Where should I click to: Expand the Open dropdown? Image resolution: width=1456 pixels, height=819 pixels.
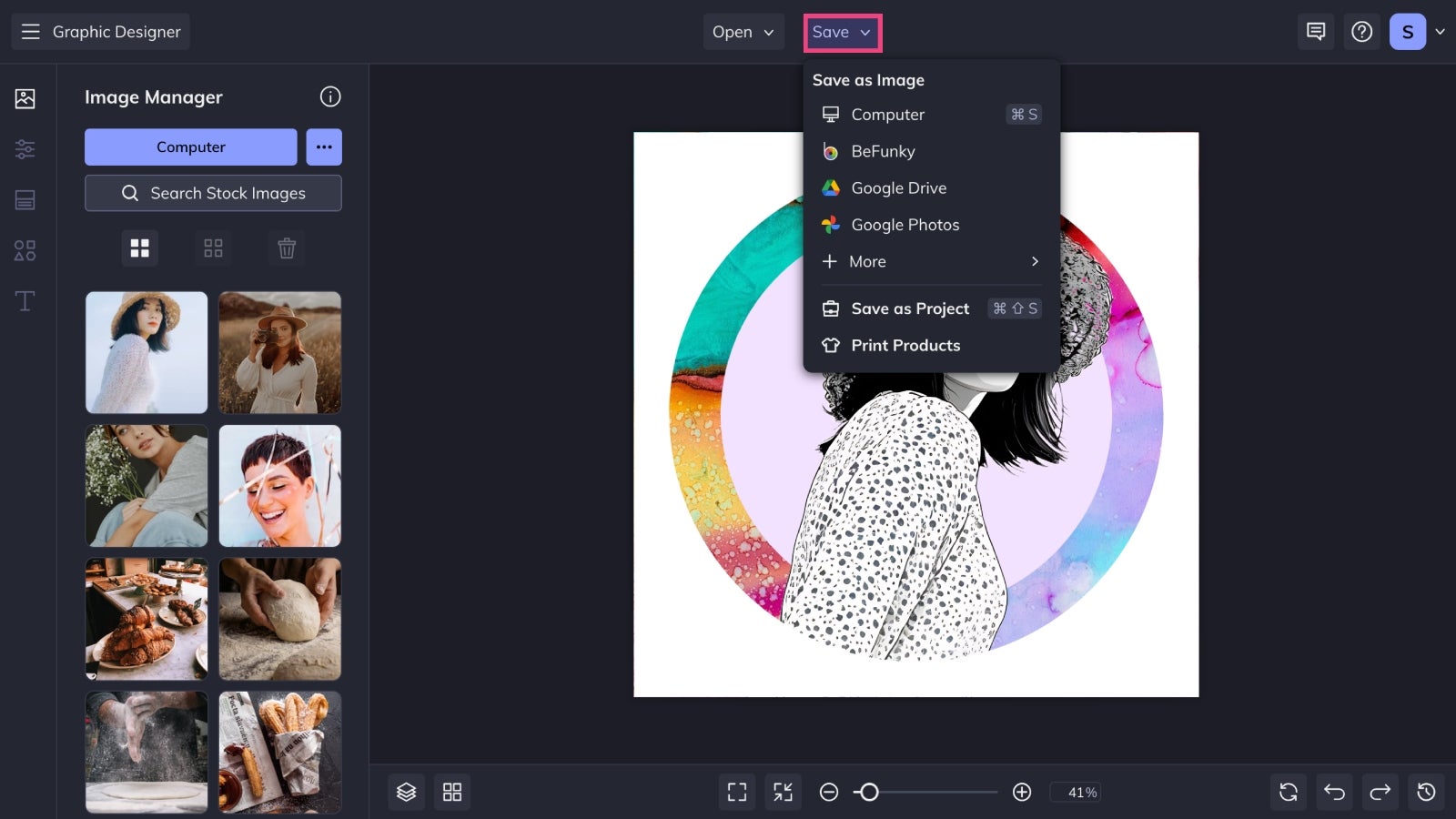(743, 32)
